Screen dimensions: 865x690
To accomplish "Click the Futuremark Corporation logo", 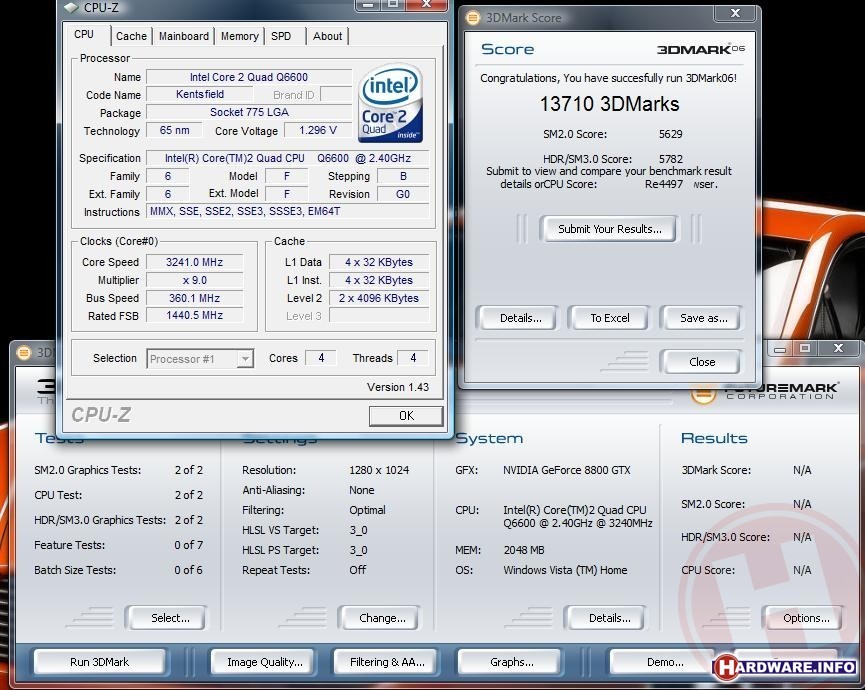I will click(x=765, y=390).
